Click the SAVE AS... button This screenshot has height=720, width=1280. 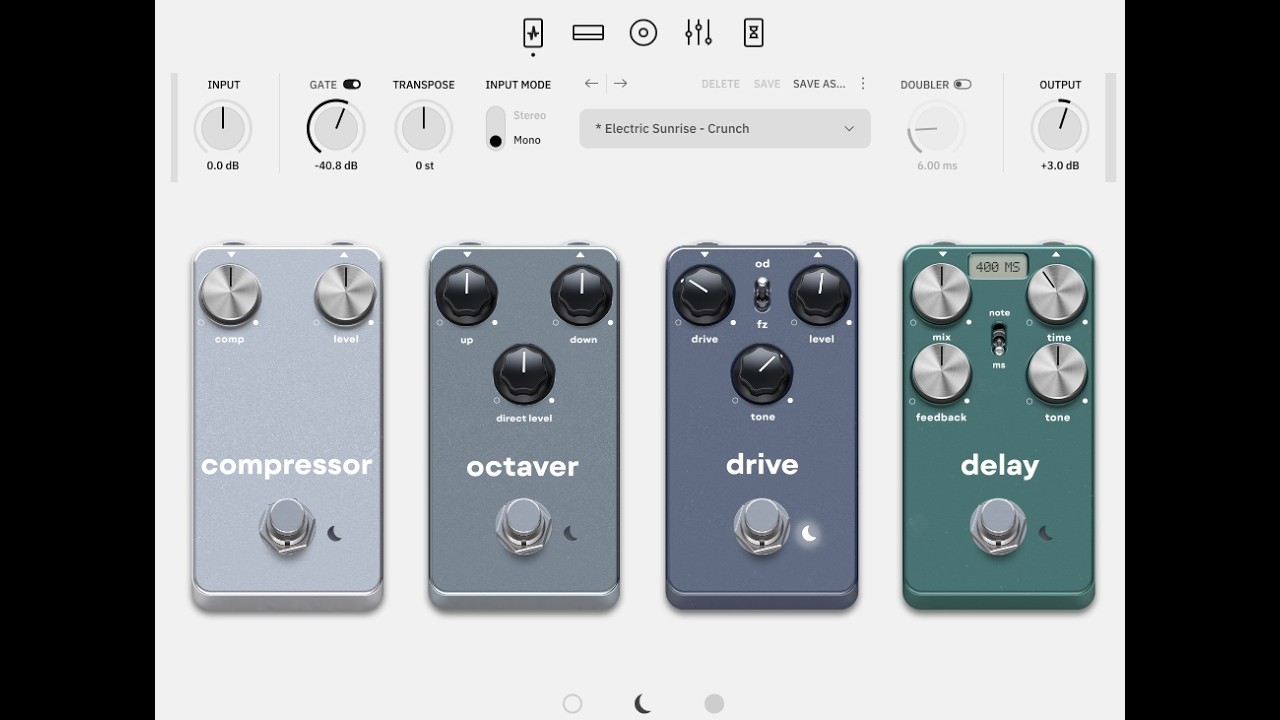(819, 84)
